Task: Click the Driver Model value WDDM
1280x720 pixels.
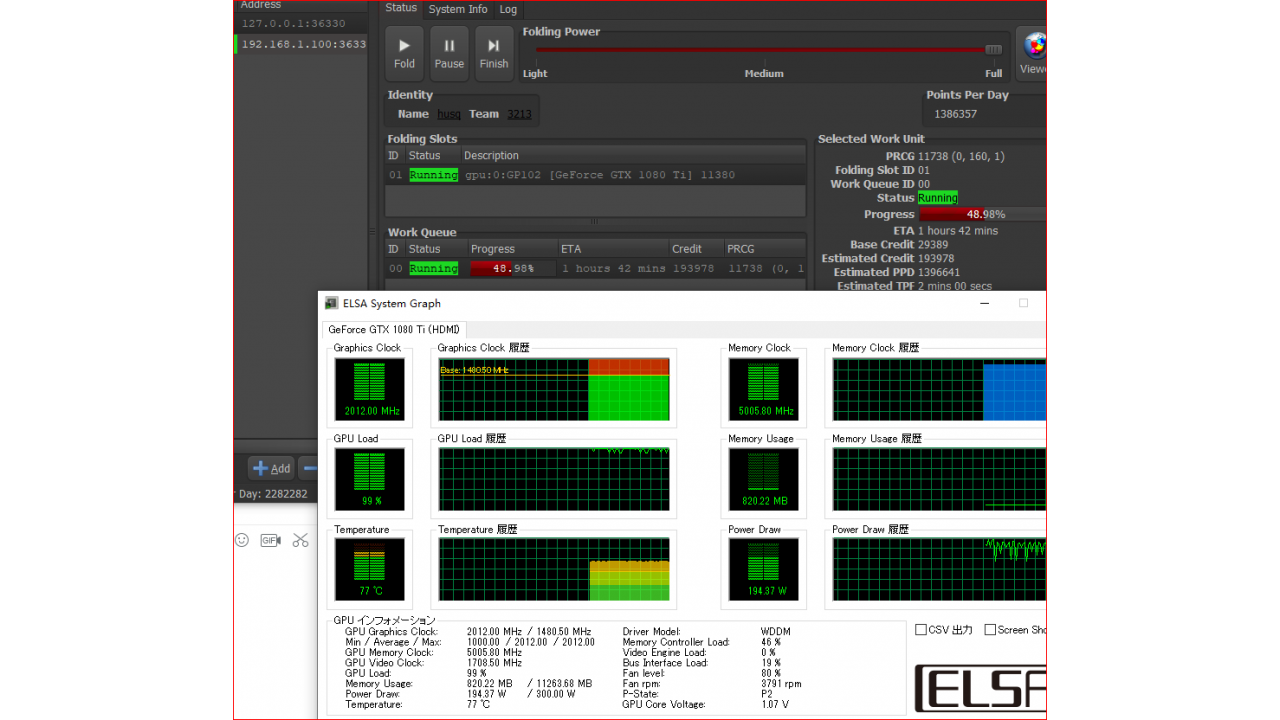Action: (775, 631)
